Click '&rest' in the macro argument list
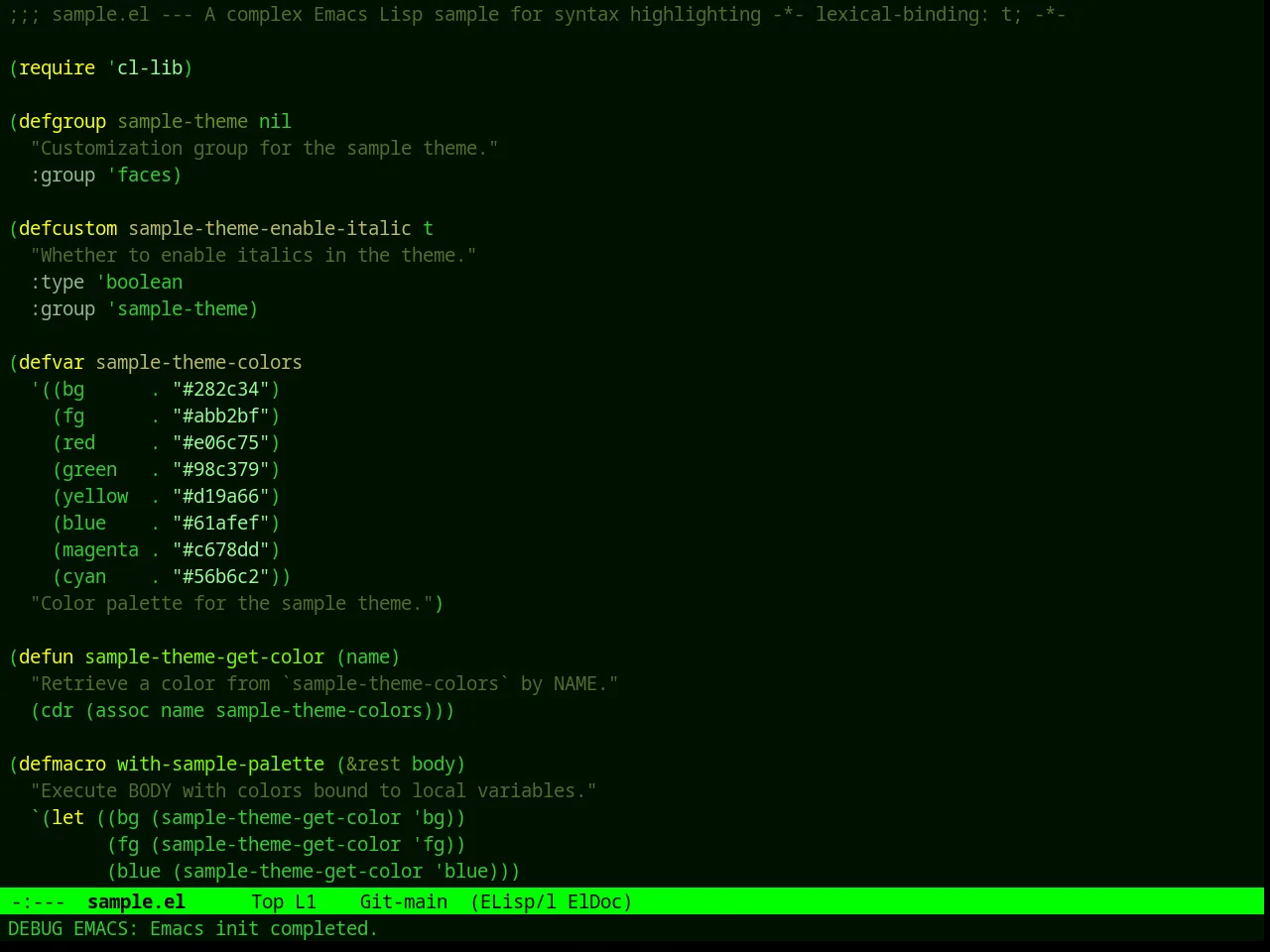 tap(373, 764)
